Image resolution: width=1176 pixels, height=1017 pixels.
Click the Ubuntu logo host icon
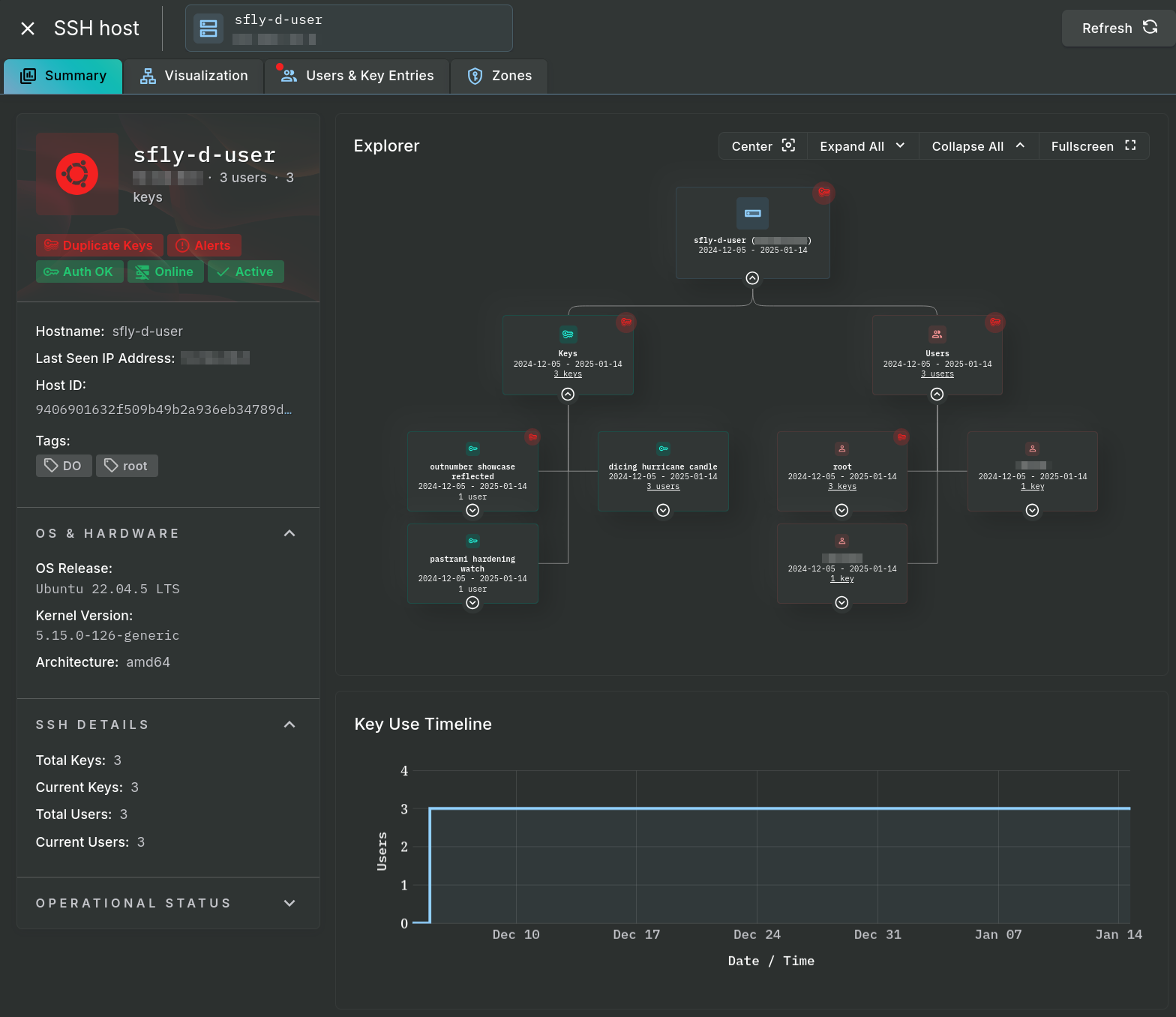click(x=77, y=174)
